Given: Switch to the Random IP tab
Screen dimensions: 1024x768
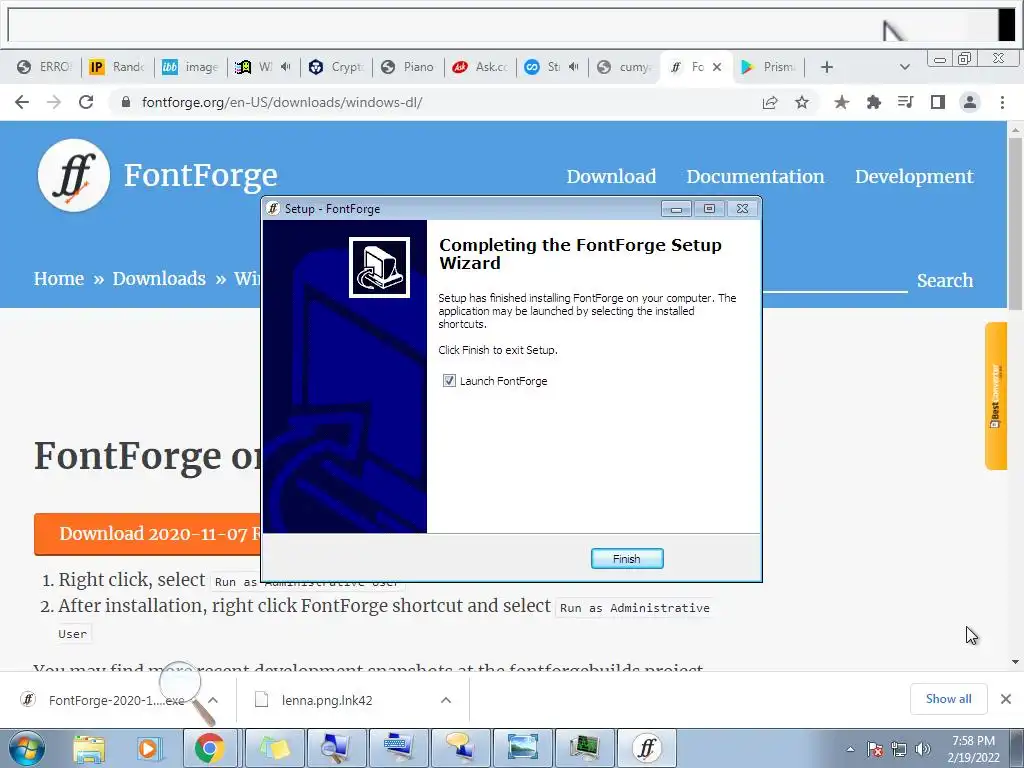Looking at the screenshot, I should click(x=116, y=67).
